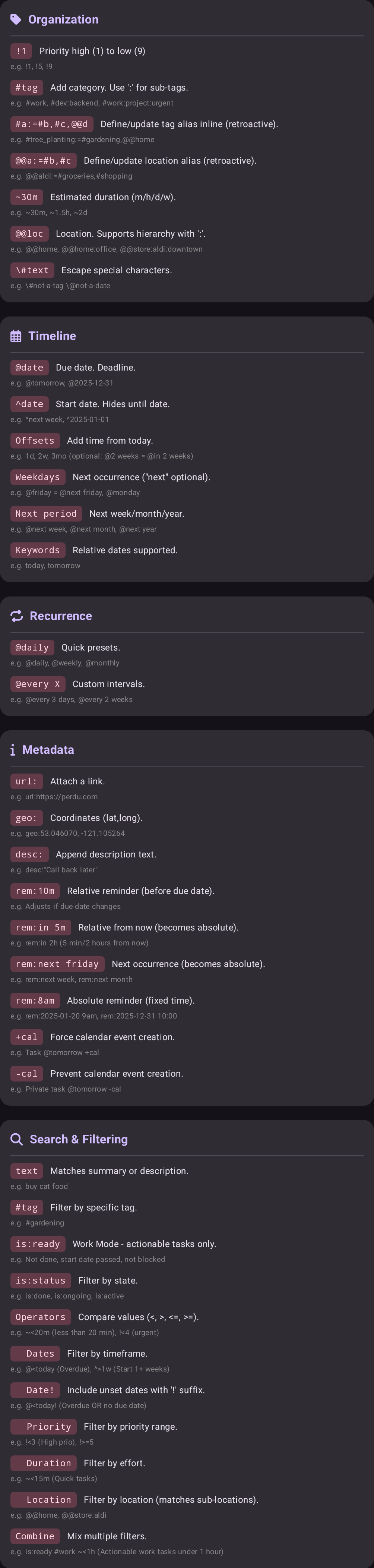Select the -cal prevent calendar event chip

tap(26, 1073)
